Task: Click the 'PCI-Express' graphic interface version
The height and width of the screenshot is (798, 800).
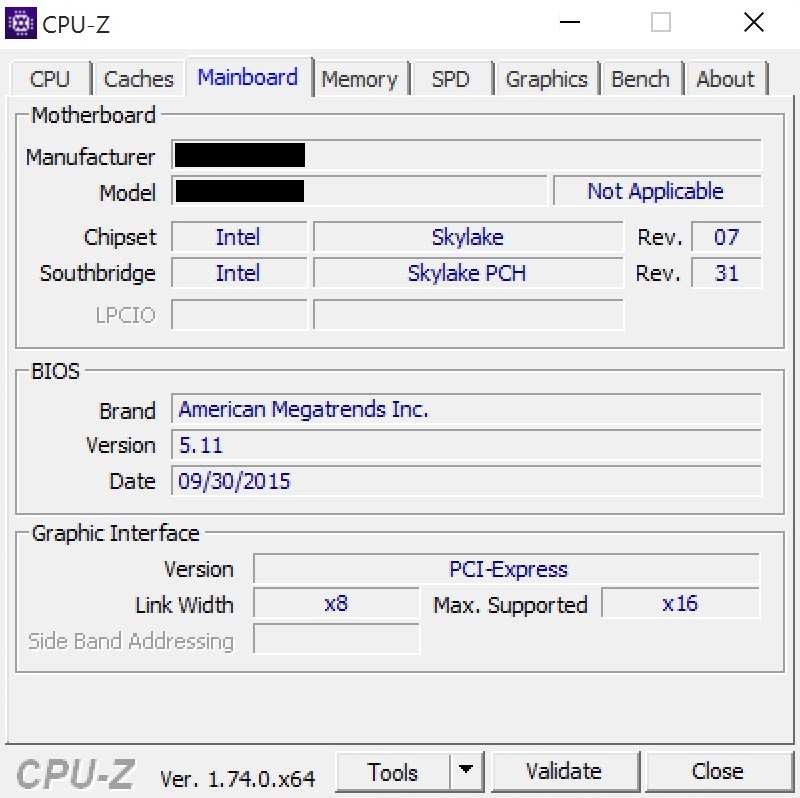Action: pyautogui.click(x=507, y=569)
